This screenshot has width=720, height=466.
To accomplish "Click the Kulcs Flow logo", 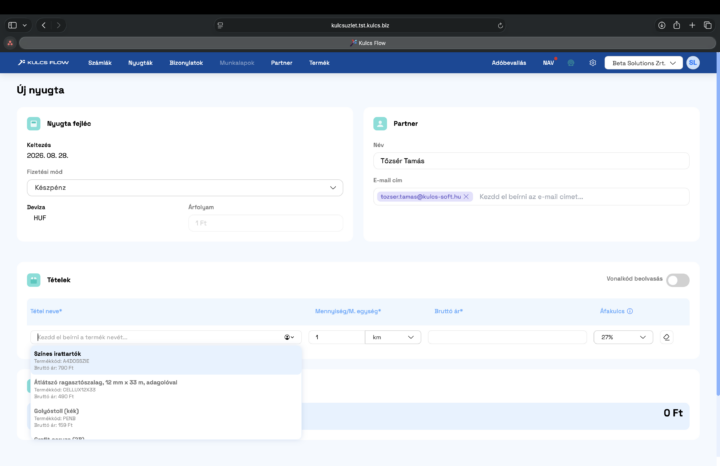I will [43, 62].
